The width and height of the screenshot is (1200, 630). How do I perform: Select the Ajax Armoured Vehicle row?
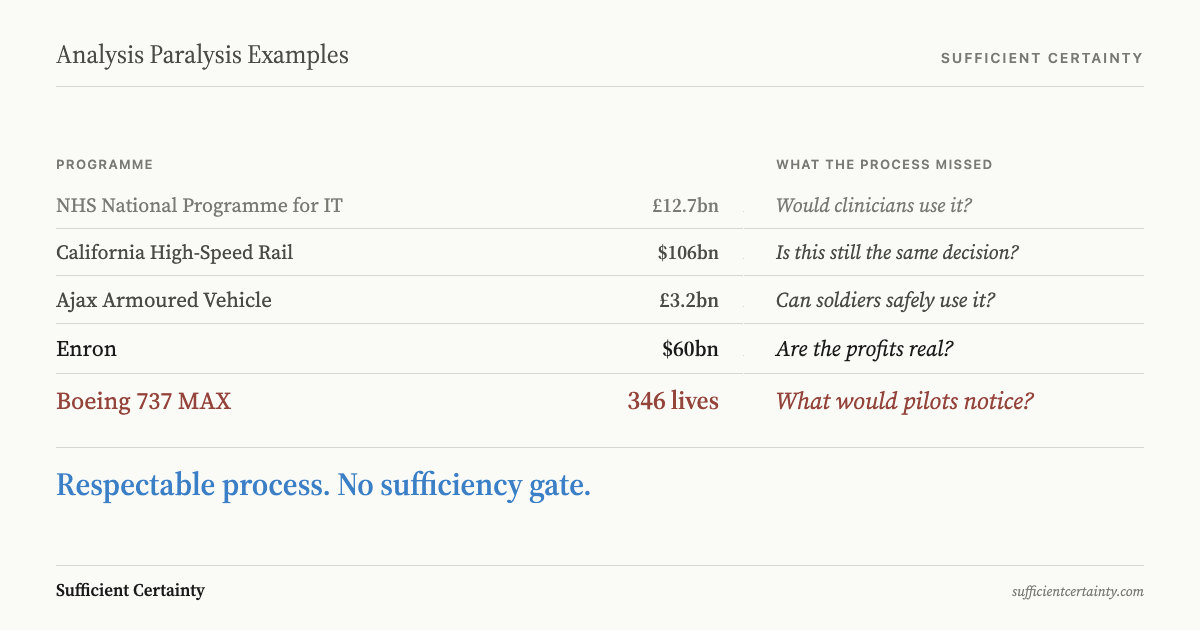coord(600,300)
